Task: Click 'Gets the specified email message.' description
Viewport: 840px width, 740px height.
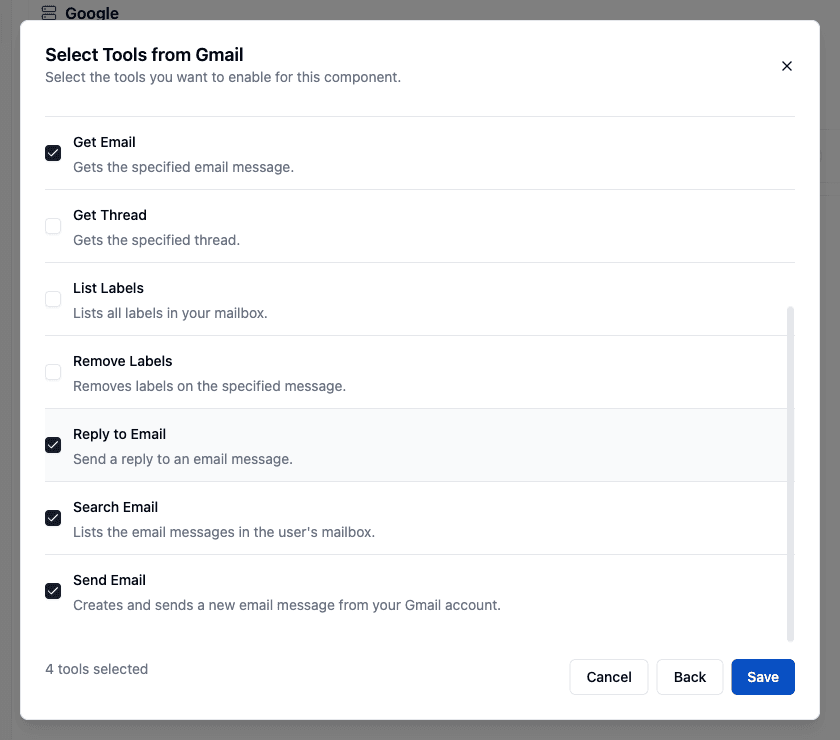Action: click(x=183, y=167)
